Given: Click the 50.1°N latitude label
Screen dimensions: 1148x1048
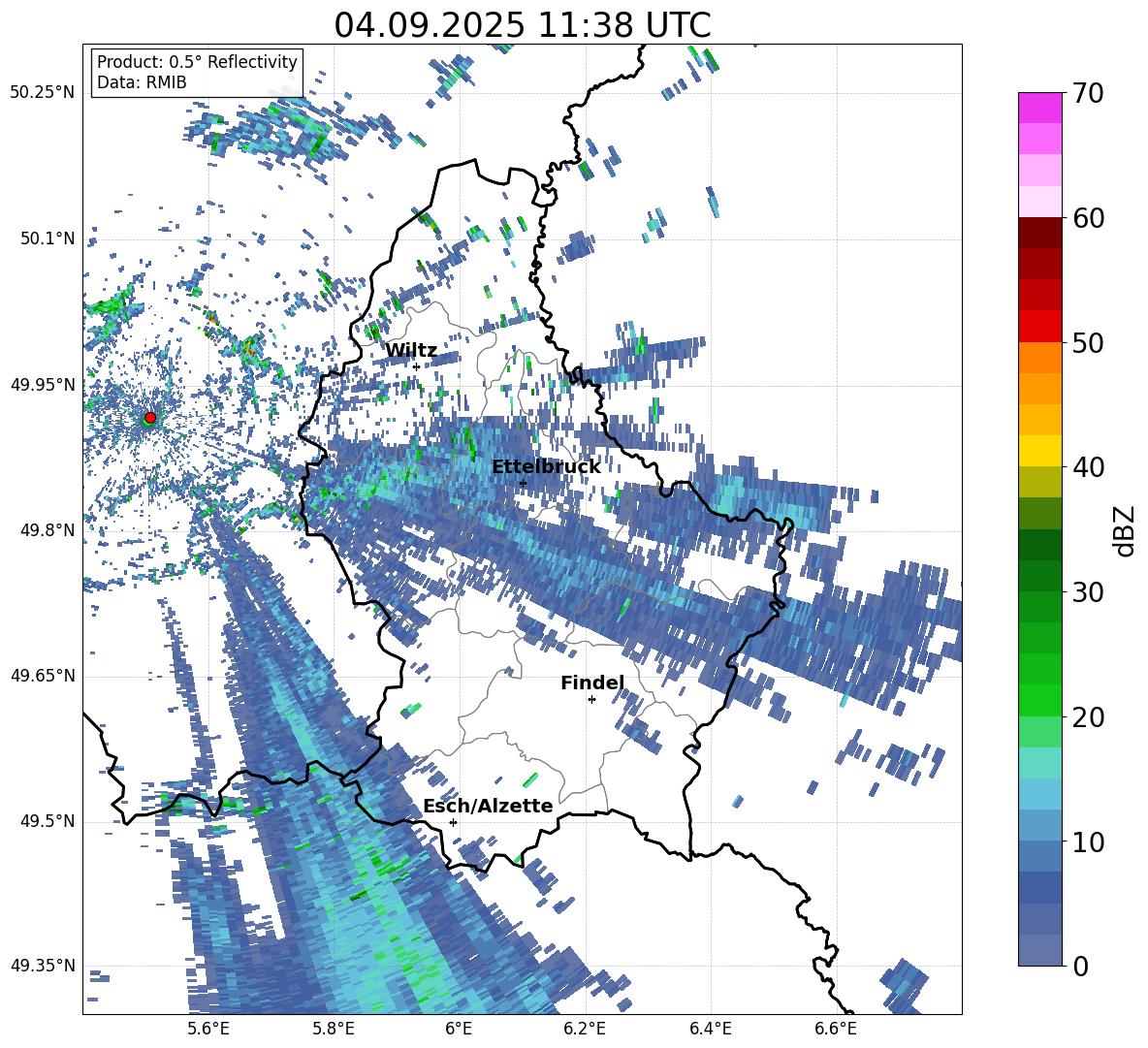Looking at the screenshot, I should (47, 238).
